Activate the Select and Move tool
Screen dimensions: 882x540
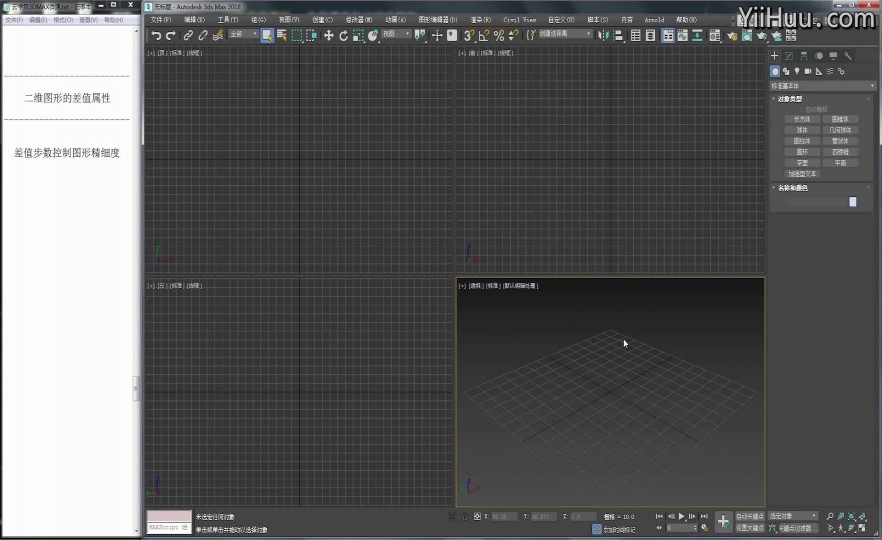(x=328, y=35)
